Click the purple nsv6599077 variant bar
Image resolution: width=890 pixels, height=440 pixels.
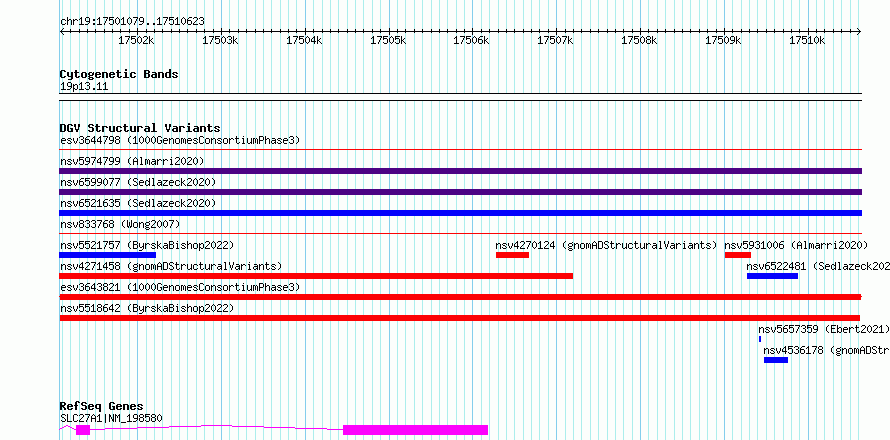pos(461,192)
